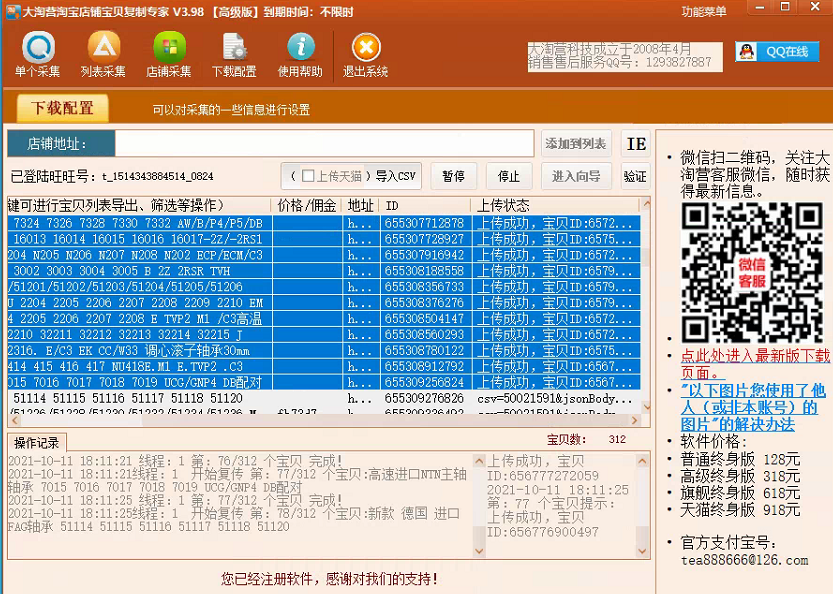Open the 店铺采集 shop collect tool
Image resolution: width=833 pixels, height=594 pixels.
169,54
